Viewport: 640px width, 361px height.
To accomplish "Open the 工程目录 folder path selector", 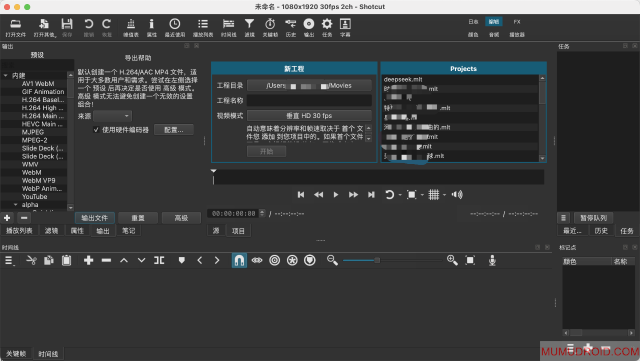I will coord(309,85).
